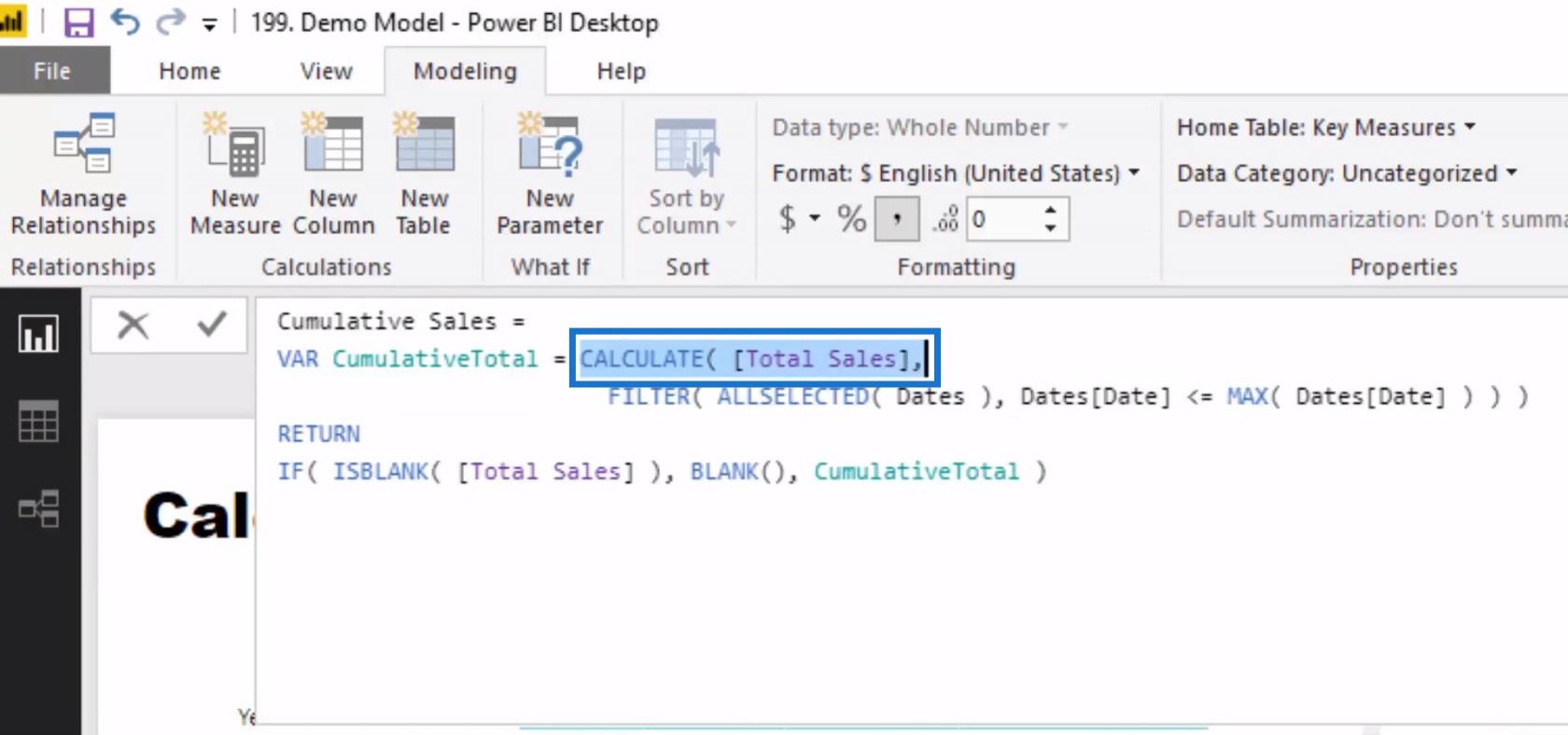Select the Modeling tab

[465, 71]
